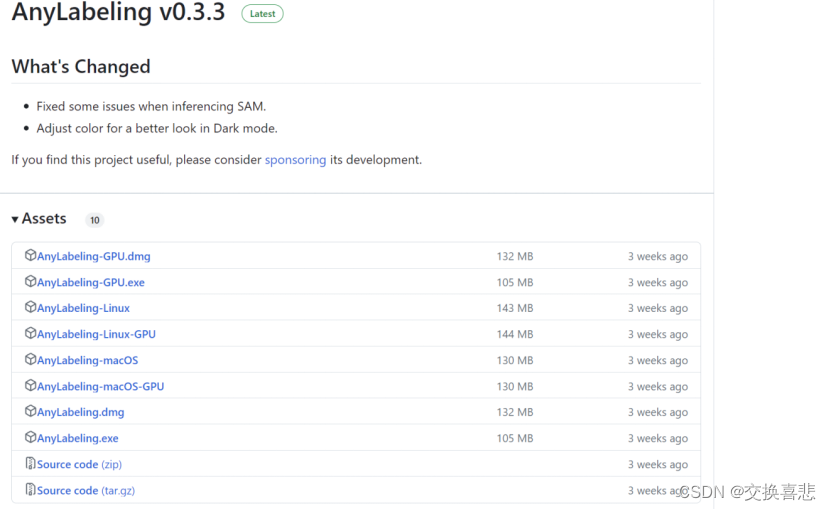831x510 pixels.
Task: Open the sponsoring link
Action: point(296,160)
